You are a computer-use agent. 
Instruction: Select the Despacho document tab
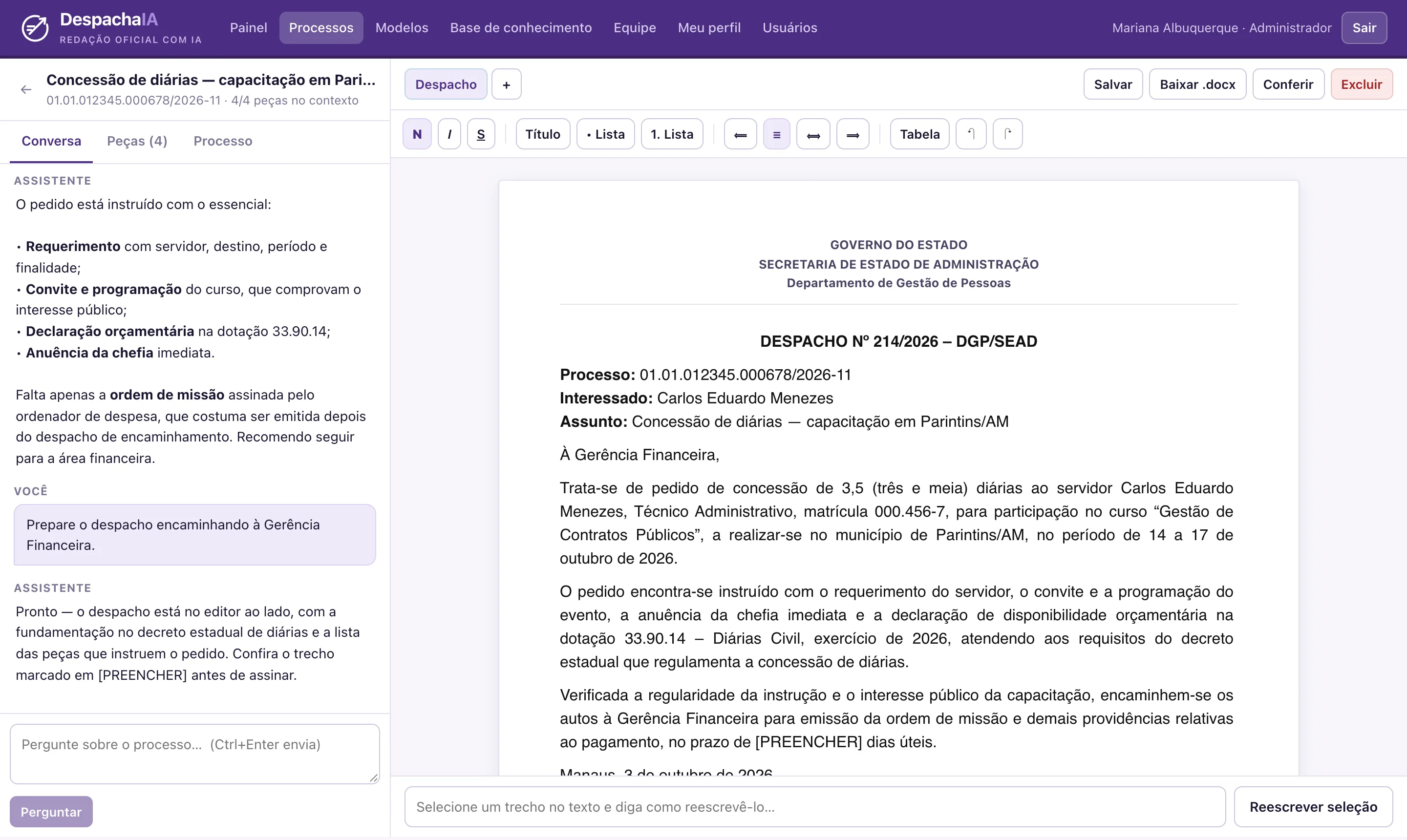pyautogui.click(x=446, y=84)
